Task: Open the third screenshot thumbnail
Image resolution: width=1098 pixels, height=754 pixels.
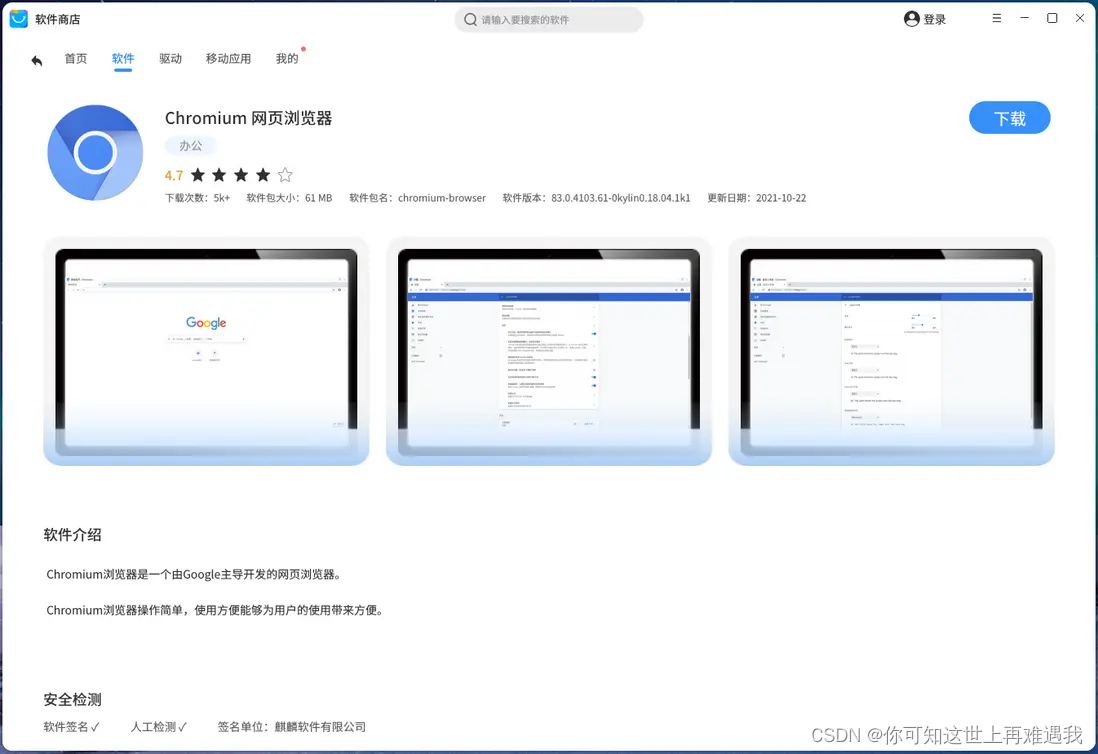Action: click(x=891, y=351)
